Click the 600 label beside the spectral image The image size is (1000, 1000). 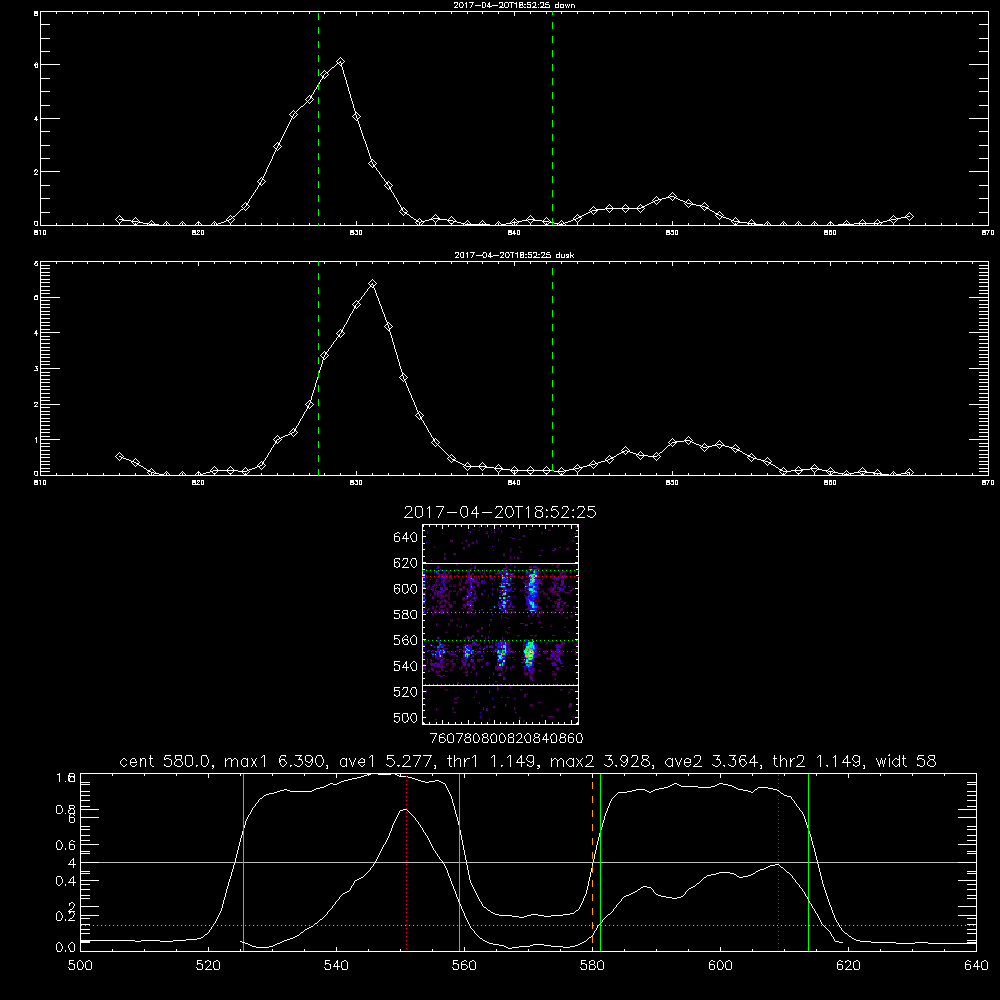point(405,589)
